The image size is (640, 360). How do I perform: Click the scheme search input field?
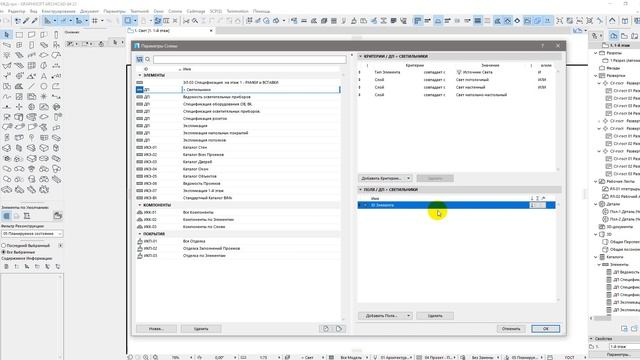(x=250, y=60)
